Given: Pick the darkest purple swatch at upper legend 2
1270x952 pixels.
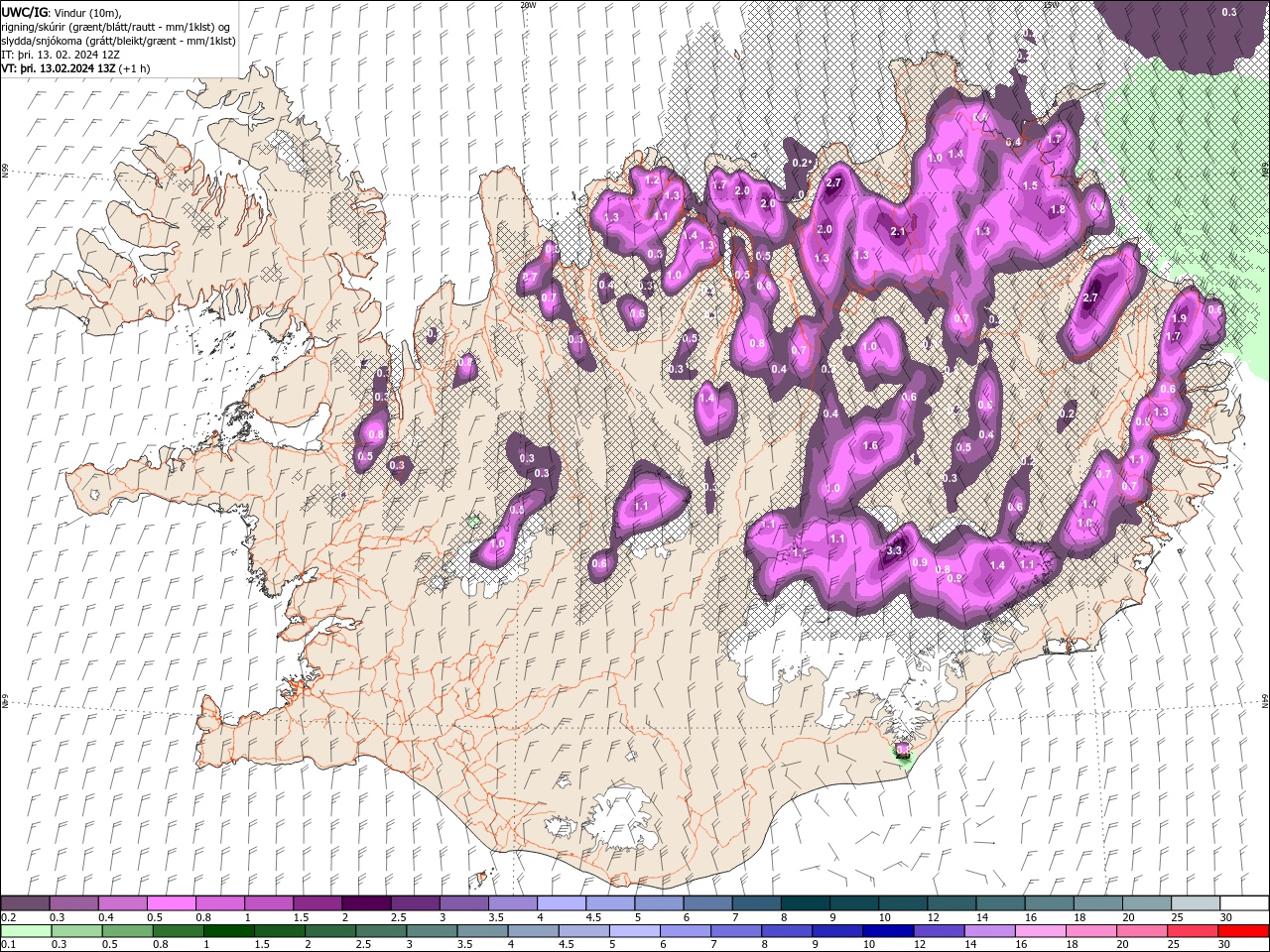Looking at the screenshot, I should click(366, 903).
